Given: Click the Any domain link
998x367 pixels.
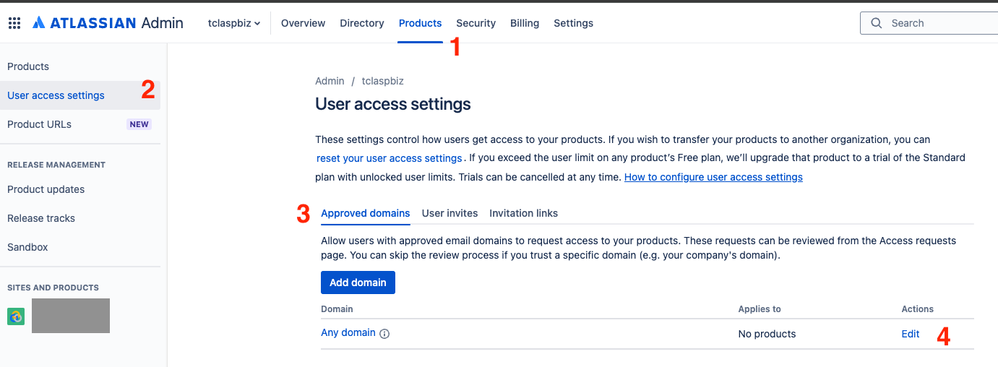Looking at the screenshot, I should coord(348,333).
